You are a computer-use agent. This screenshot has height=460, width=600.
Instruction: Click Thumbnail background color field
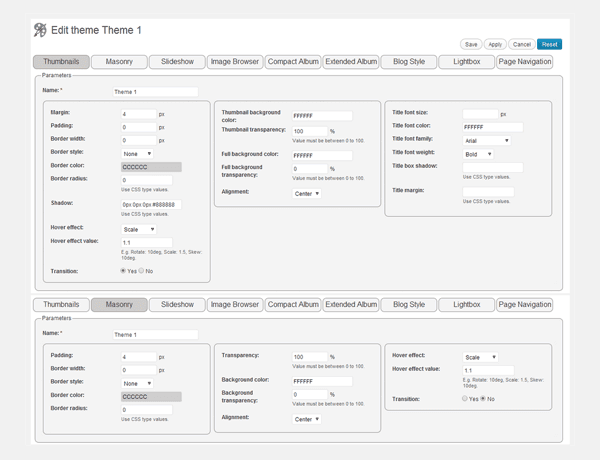point(322,116)
